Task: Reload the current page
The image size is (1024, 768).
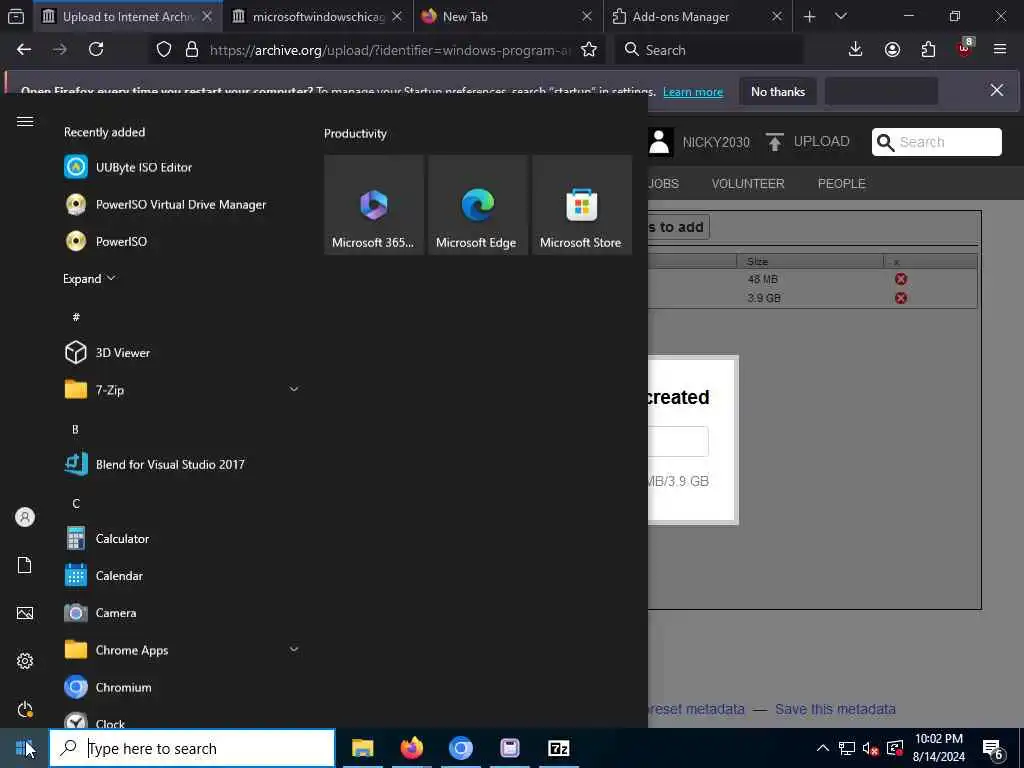Action: click(96, 50)
